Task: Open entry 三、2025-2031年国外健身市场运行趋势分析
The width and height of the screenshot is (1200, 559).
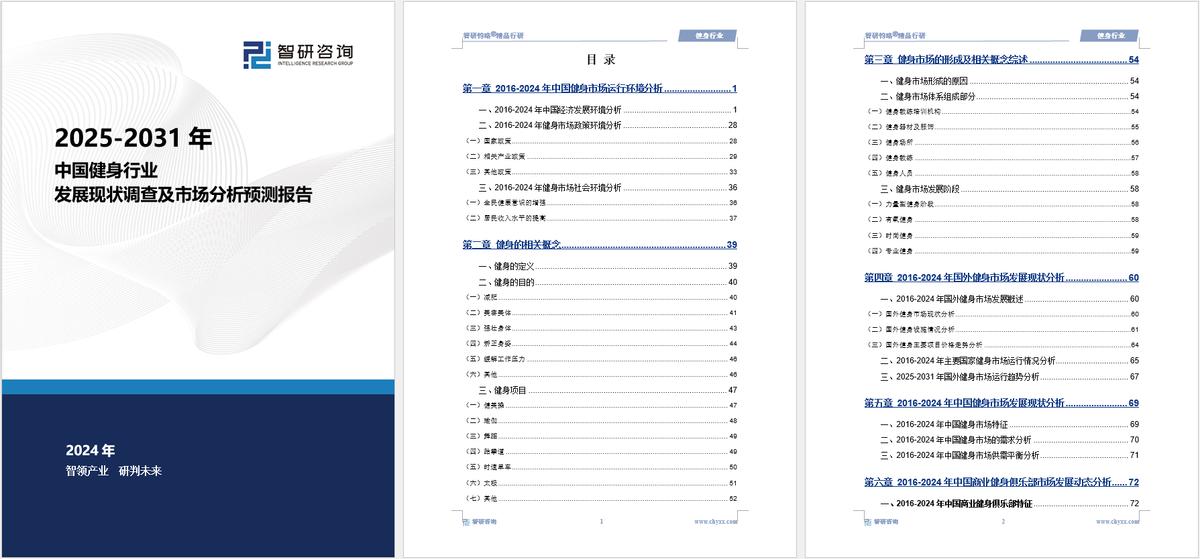Action: [x=1009, y=376]
